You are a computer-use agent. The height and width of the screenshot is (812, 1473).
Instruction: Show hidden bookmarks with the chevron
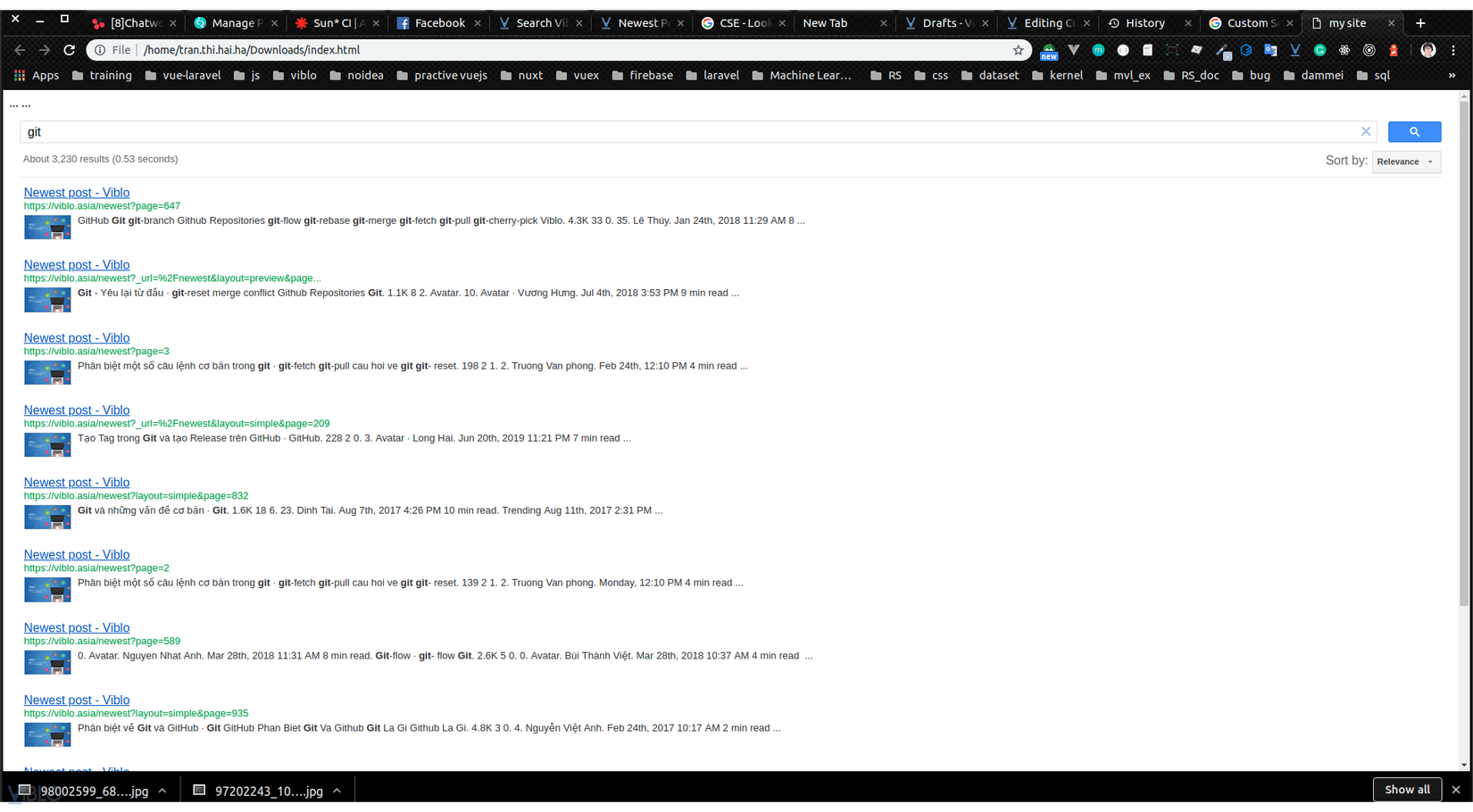tap(1452, 76)
